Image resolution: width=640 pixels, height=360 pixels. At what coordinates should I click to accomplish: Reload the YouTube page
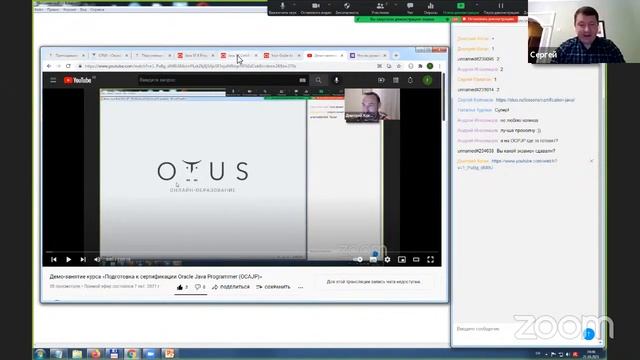point(68,66)
